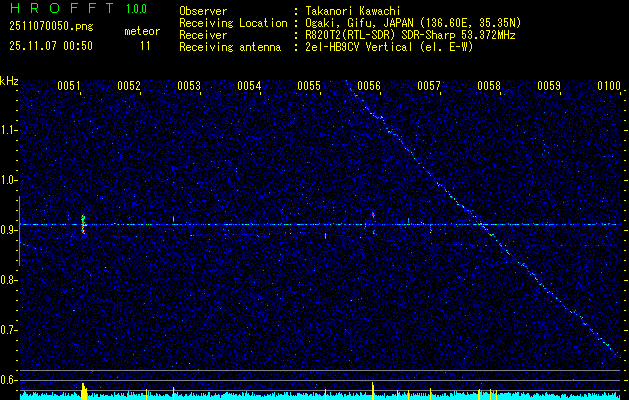Click the 0.7 frequency axis label
The width and height of the screenshot is (629, 400).
(9, 330)
